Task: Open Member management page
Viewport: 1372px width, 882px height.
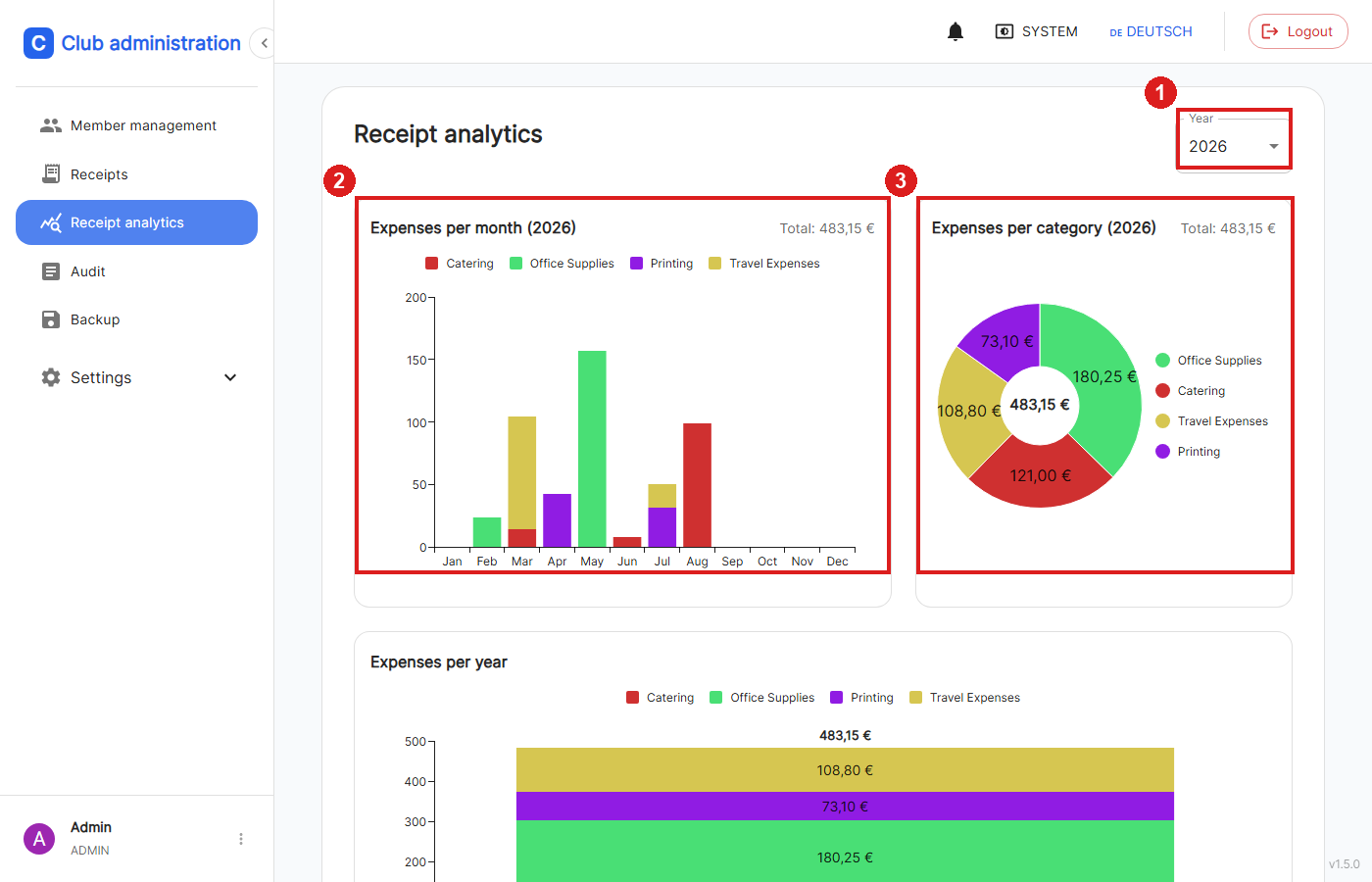Action: (136, 125)
